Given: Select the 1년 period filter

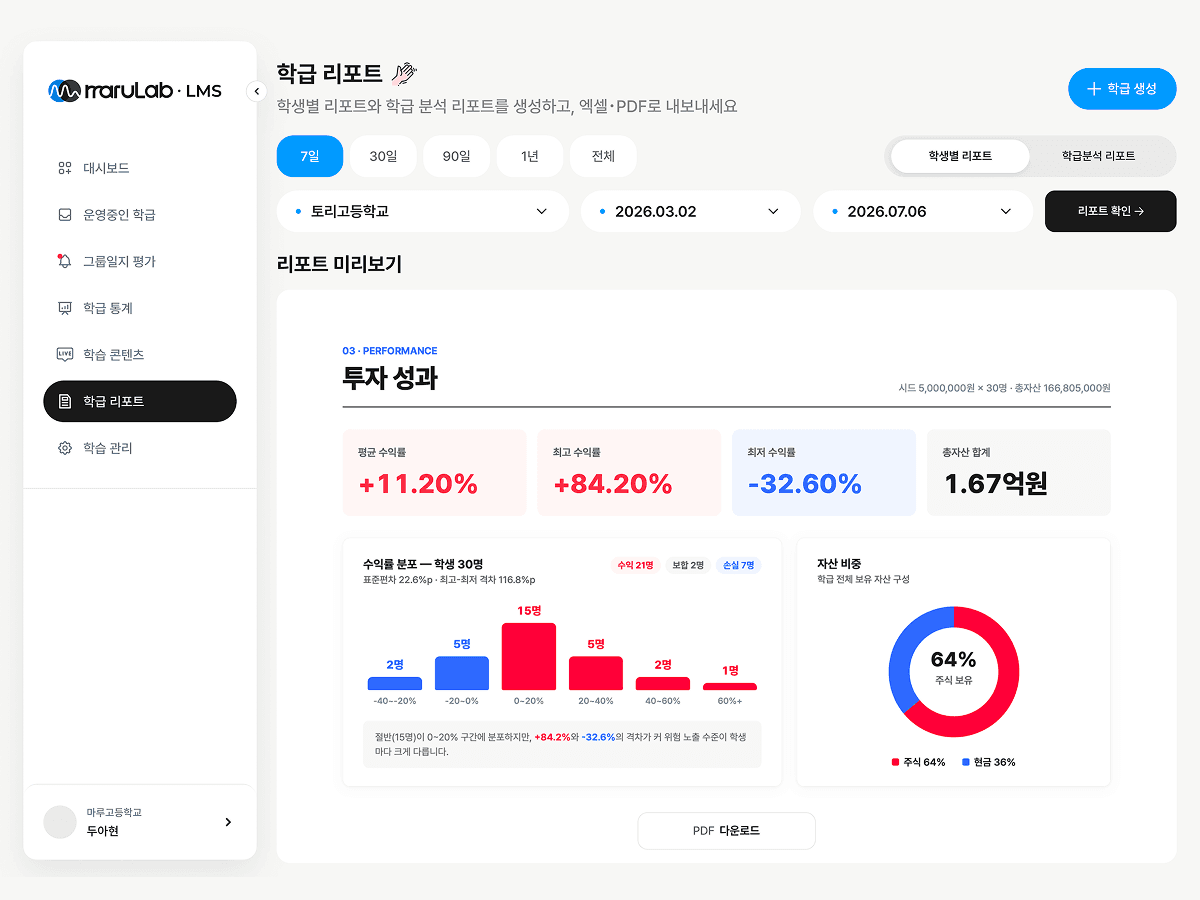Looking at the screenshot, I should [530, 156].
